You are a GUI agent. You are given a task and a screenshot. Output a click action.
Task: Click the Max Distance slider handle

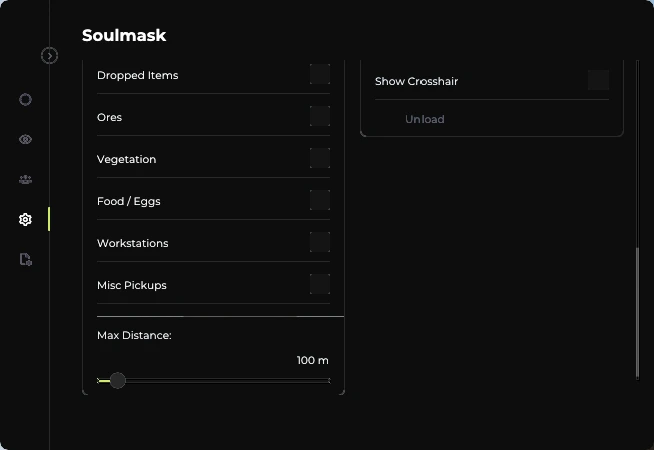pyautogui.click(x=118, y=380)
